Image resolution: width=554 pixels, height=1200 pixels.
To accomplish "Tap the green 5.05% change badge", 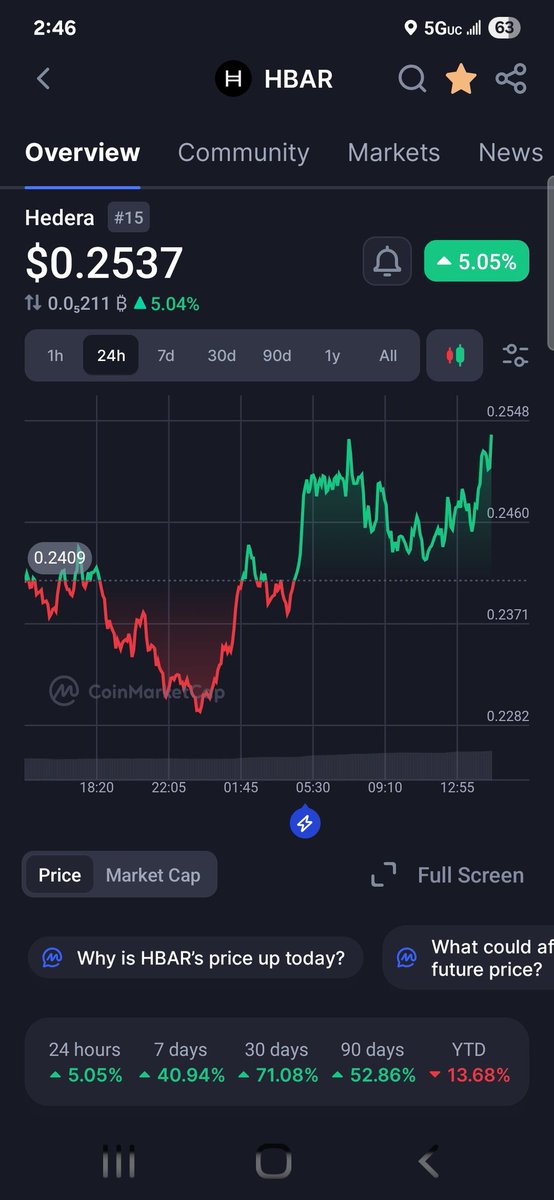I will 476,262.
